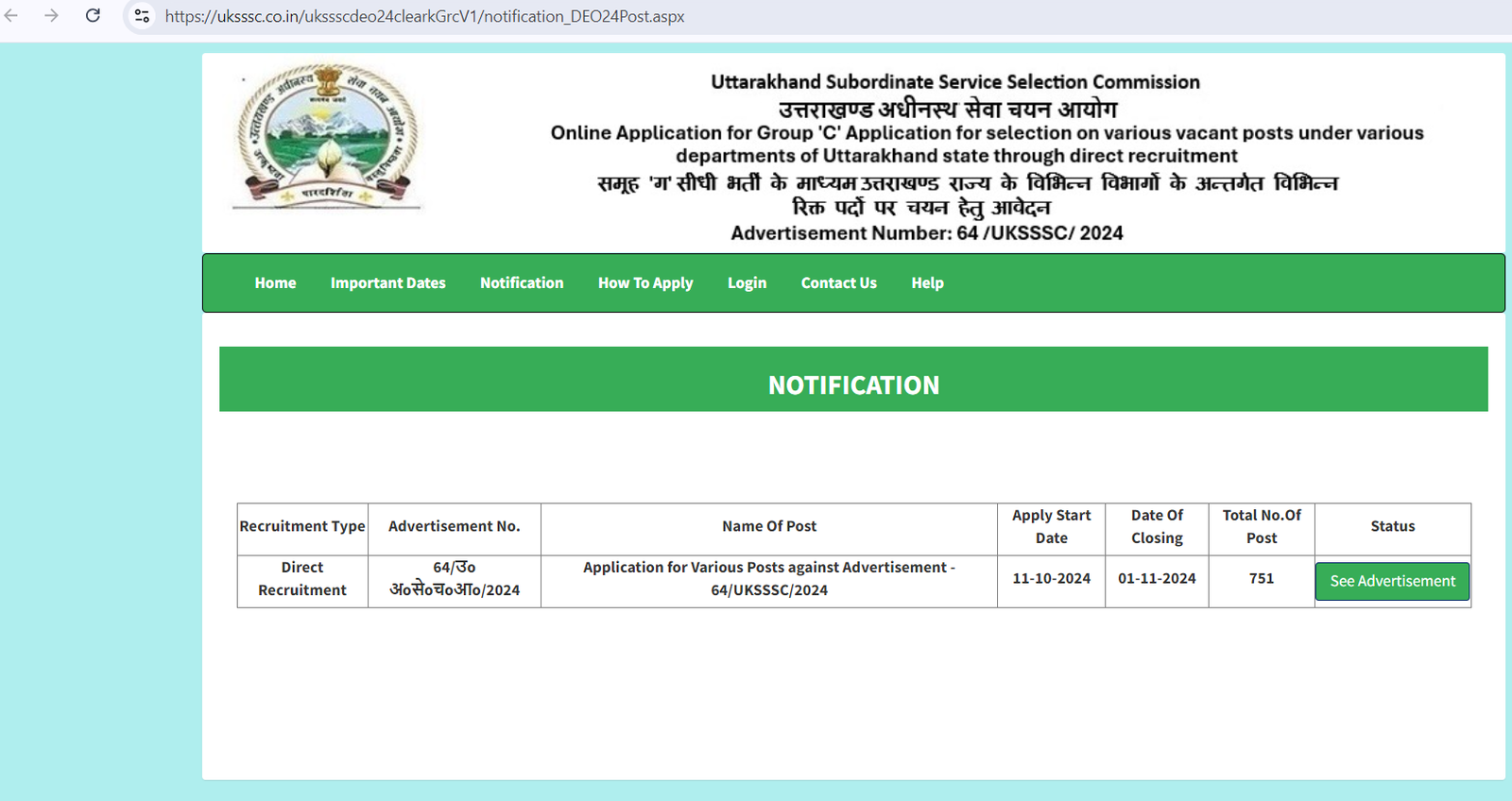Click the UKSSSC commission logo
1512x801 pixels.
click(327, 136)
